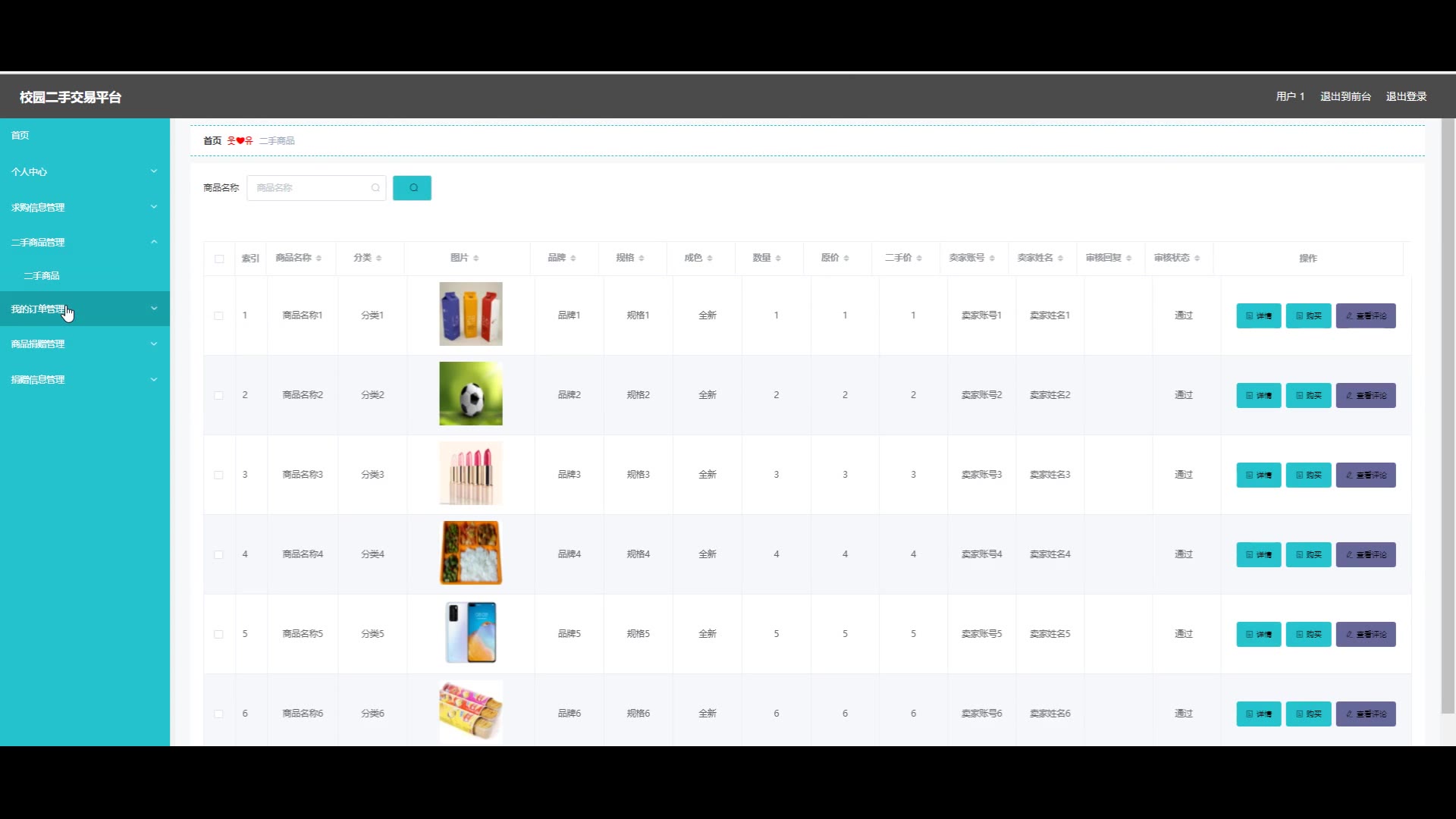Click the 规格2 cell
The height and width of the screenshot is (819, 1456).
coord(638,395)
